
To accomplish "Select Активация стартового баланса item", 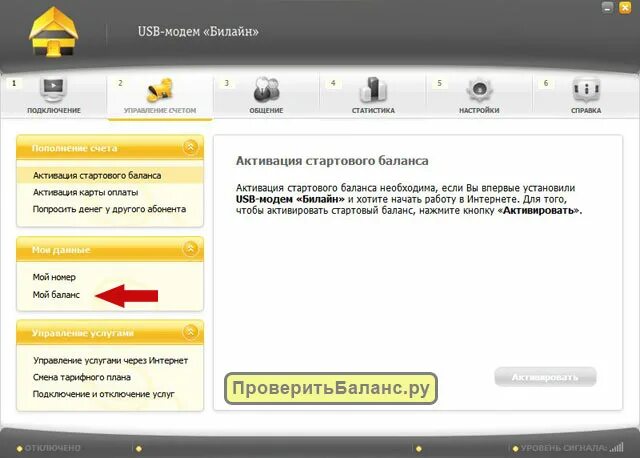I will coord(110,176).
